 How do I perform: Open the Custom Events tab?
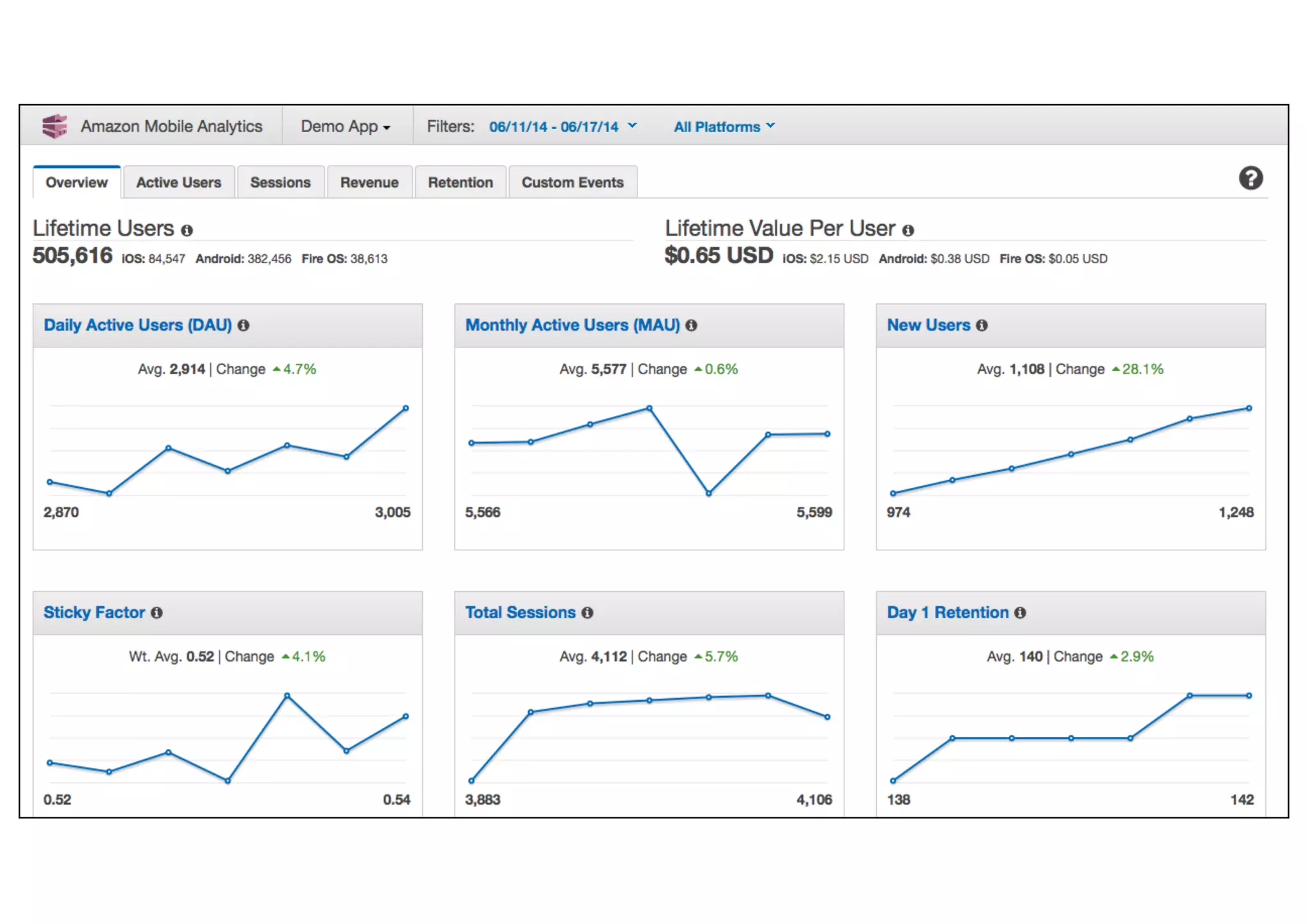pos(573,183)
